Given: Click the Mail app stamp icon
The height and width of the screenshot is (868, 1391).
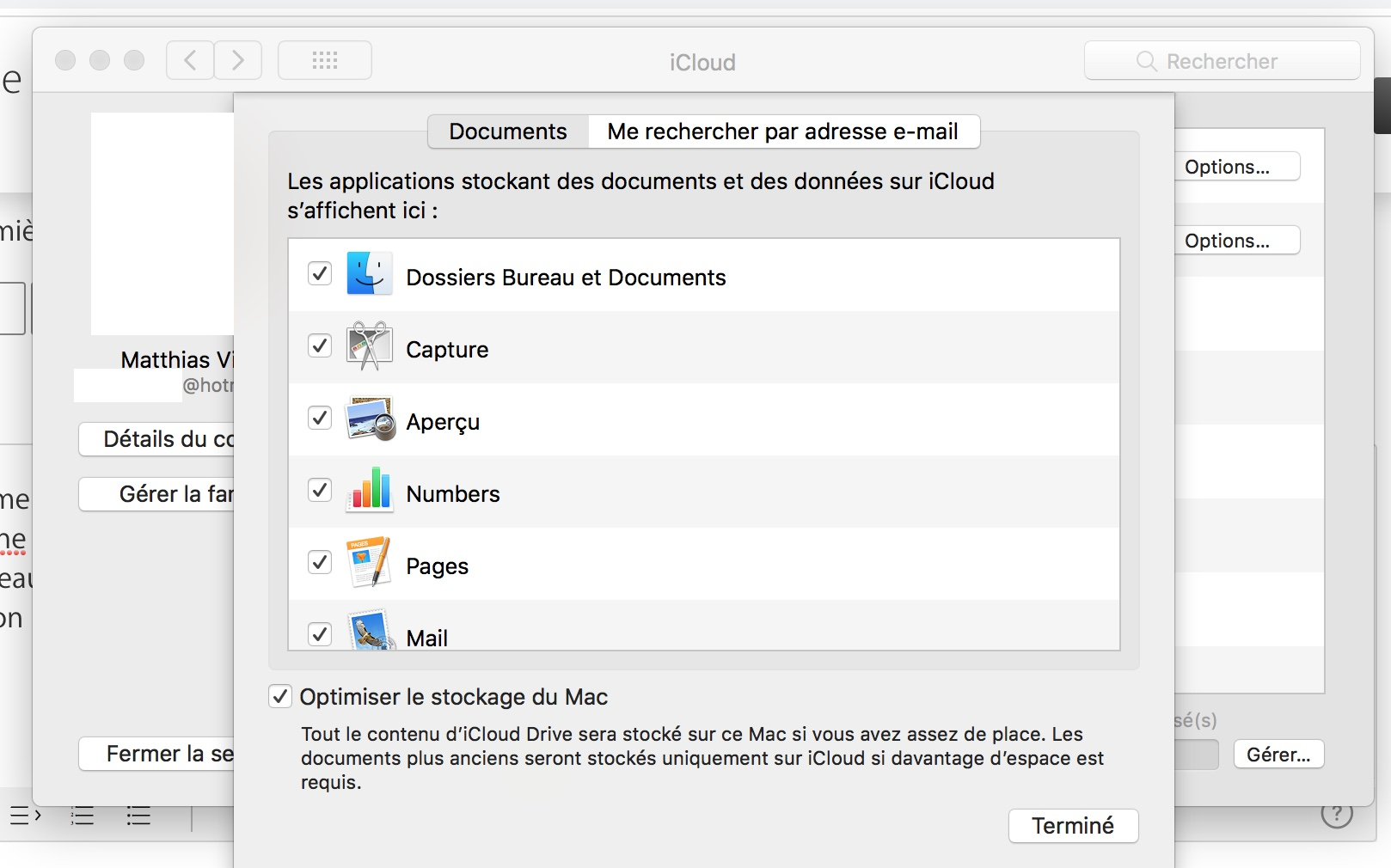Looking at the screenshot, I should [371, 630].
